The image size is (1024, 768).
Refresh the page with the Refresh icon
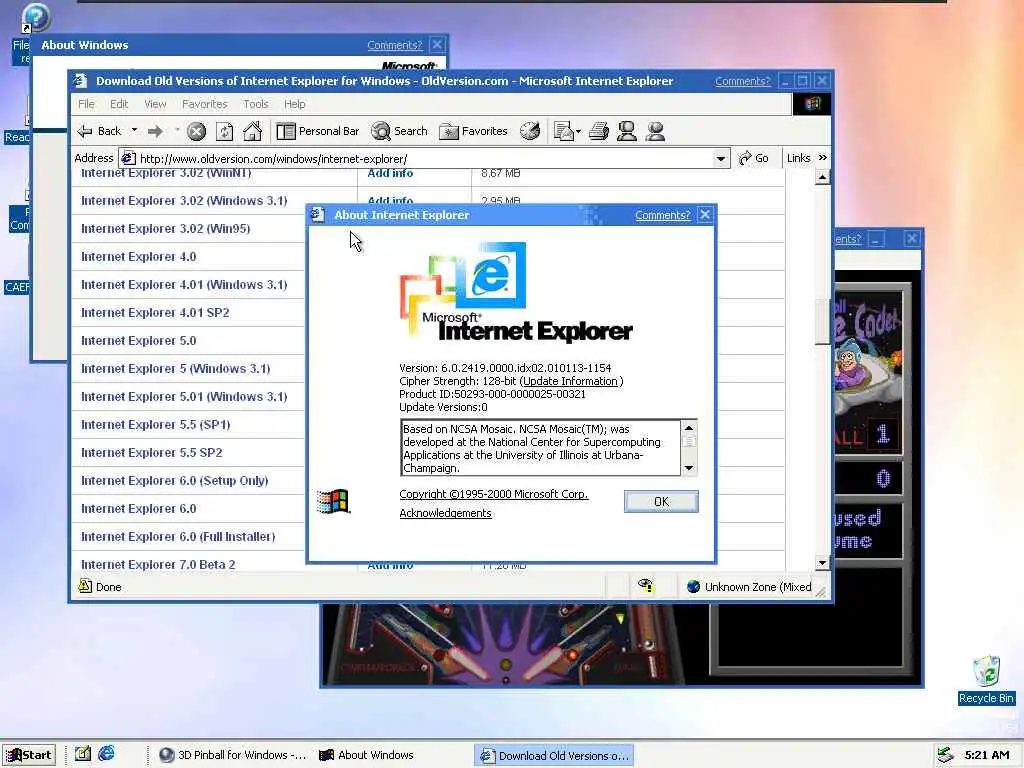[224, 131]
